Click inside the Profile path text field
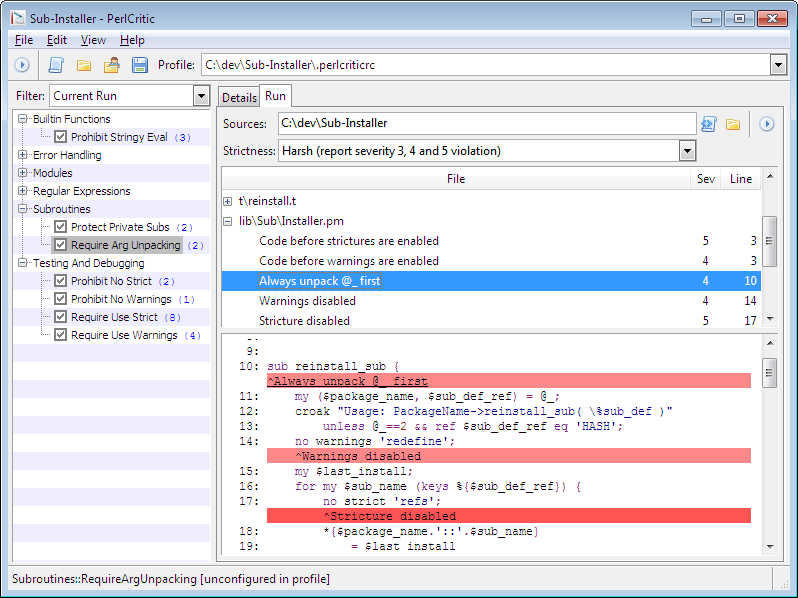This screenshot has height=598, width=798. point(486,65)
